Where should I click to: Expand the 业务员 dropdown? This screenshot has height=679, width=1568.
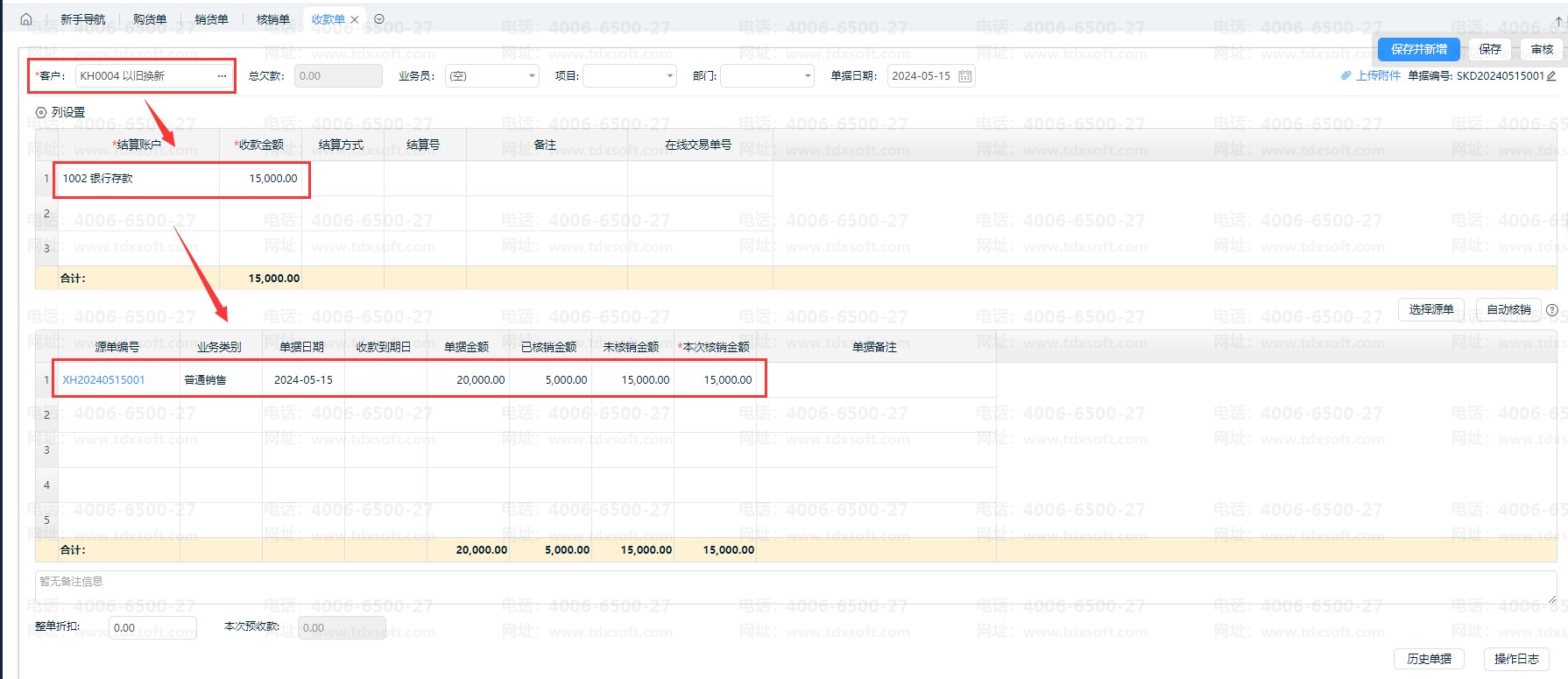tap(531, 76)
